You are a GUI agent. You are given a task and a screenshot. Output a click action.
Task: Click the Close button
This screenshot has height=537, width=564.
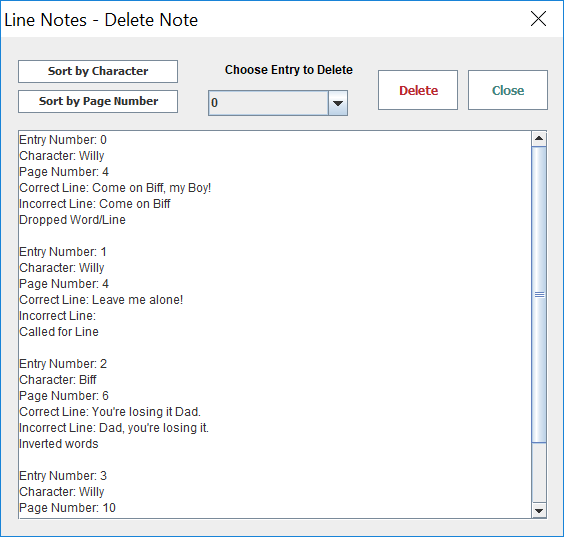(x=508, y=90)
